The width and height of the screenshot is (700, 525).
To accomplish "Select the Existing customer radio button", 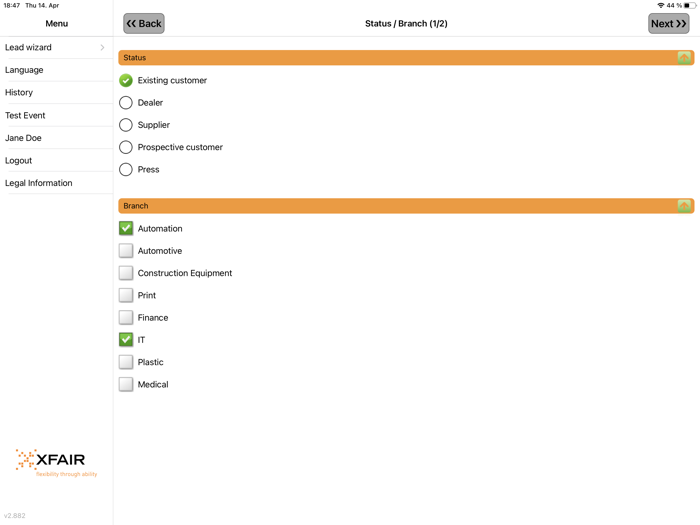I will click(126, 80).
